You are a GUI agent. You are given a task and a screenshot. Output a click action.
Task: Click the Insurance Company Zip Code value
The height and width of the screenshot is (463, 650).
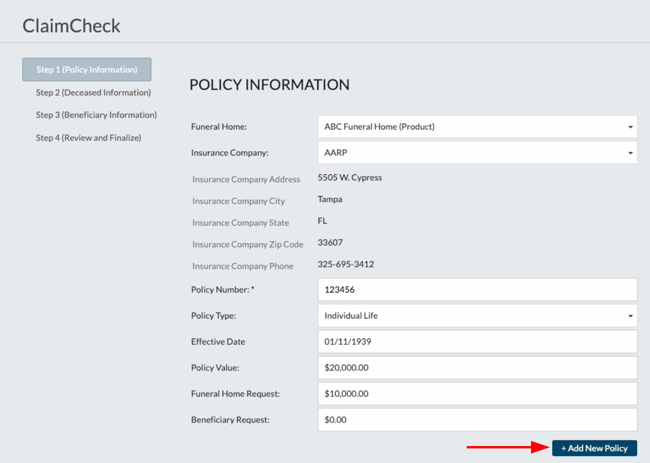[330, 242]
